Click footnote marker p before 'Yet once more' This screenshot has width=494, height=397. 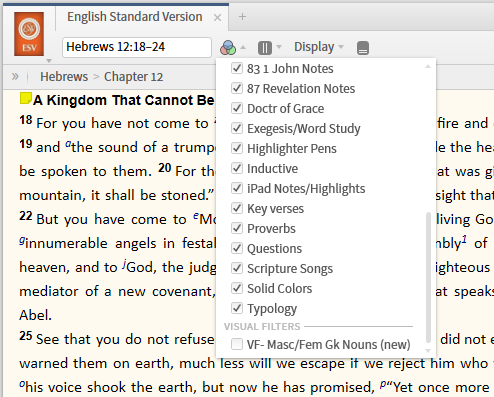tap(383, 384)
